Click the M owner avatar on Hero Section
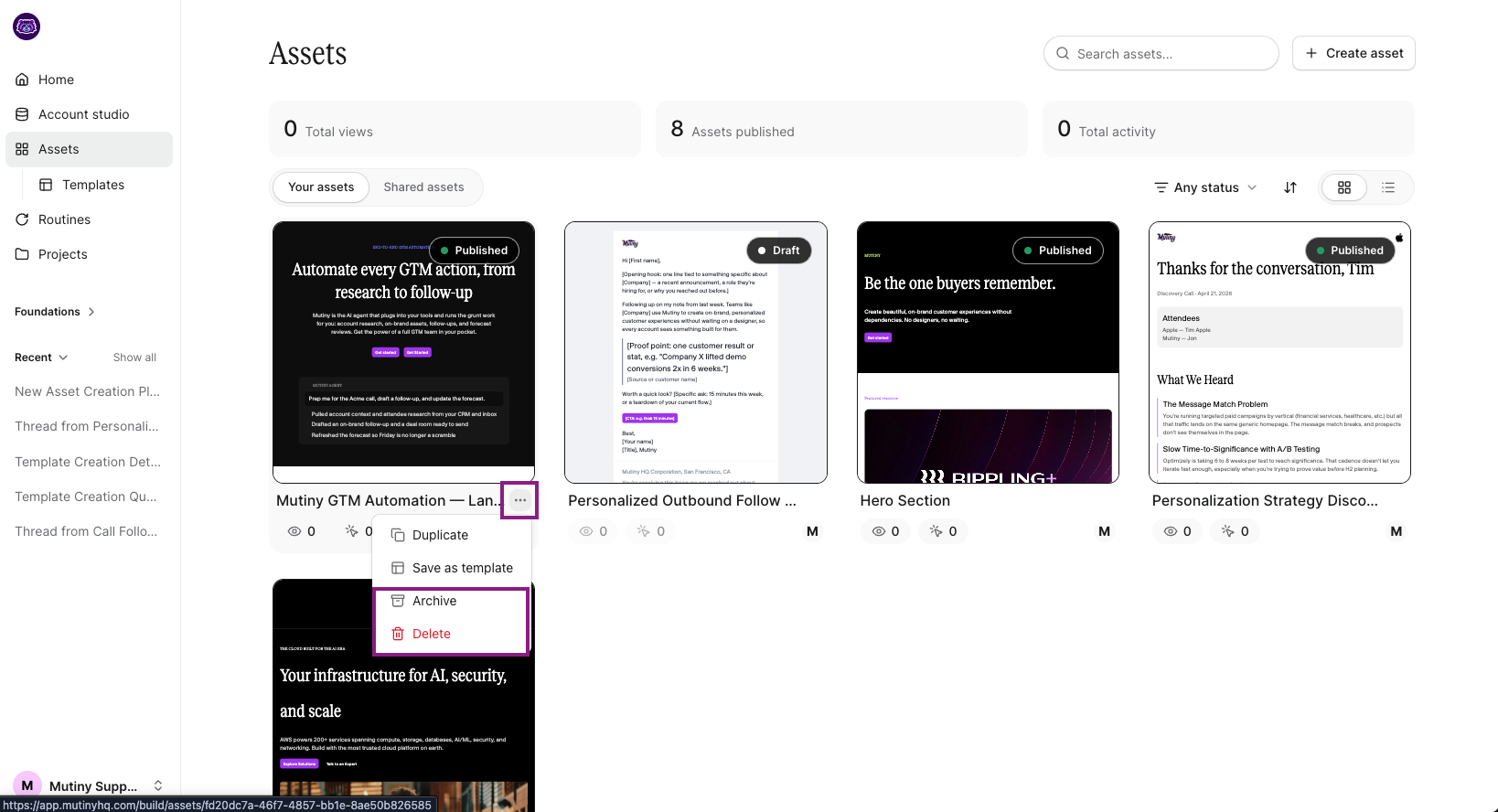Image resolution: width=1498 pixels, height=812 pixels. [x=1104, y=531]
